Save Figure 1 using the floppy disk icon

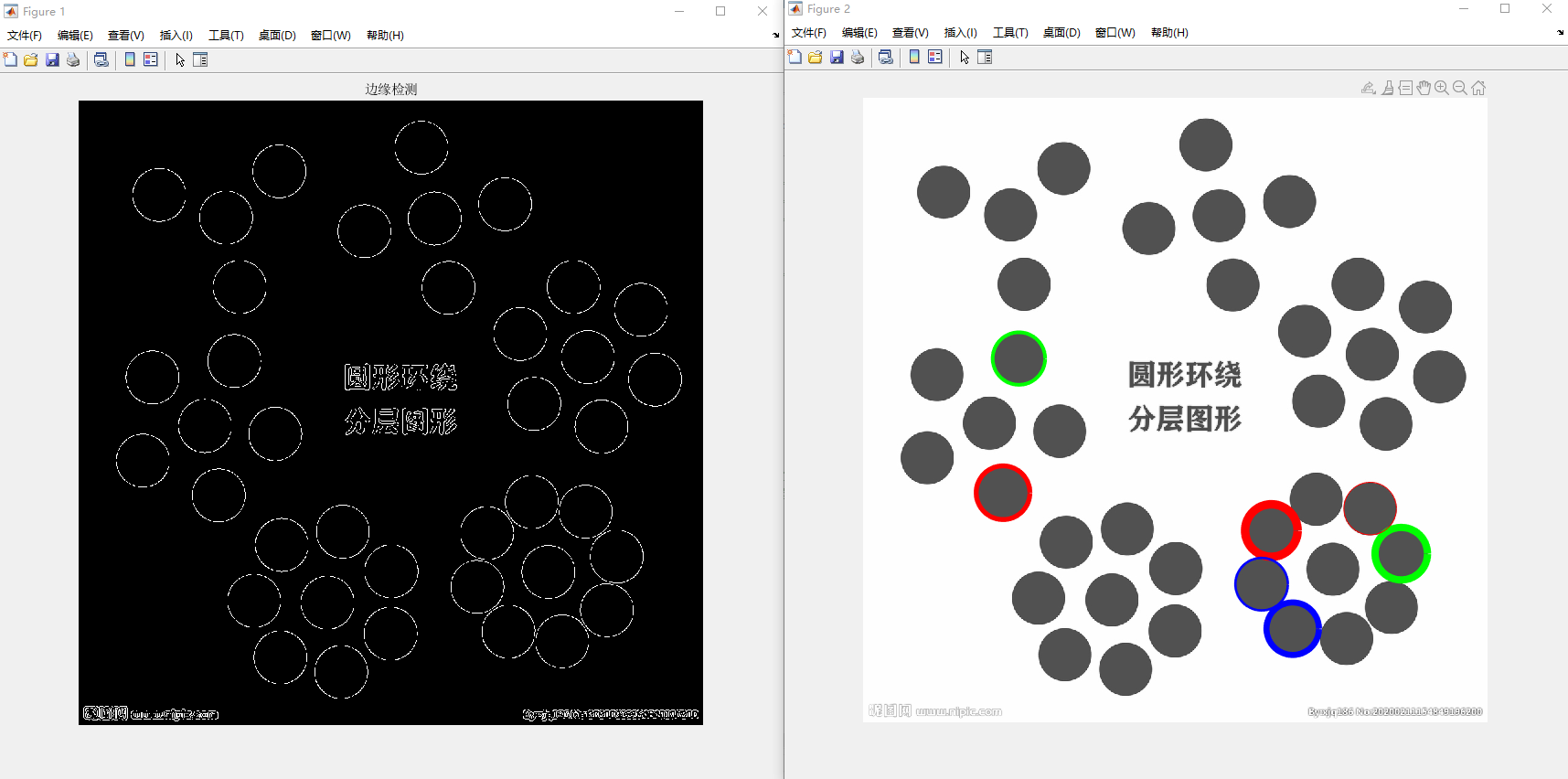52,59
